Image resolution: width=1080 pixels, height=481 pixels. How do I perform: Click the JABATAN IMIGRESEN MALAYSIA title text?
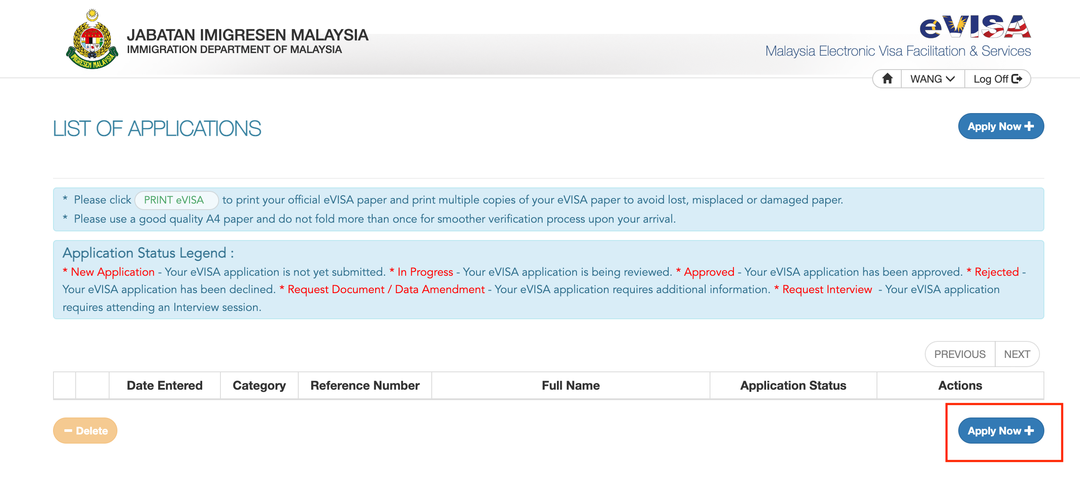tap(247, 35)
